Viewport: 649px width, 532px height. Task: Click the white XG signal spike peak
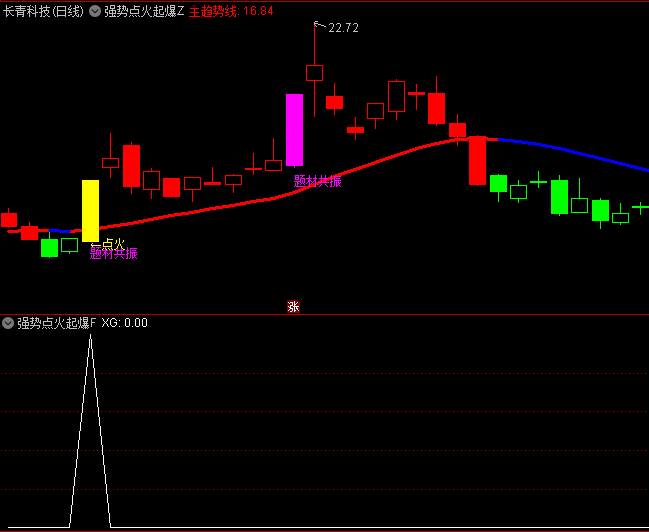90,336
